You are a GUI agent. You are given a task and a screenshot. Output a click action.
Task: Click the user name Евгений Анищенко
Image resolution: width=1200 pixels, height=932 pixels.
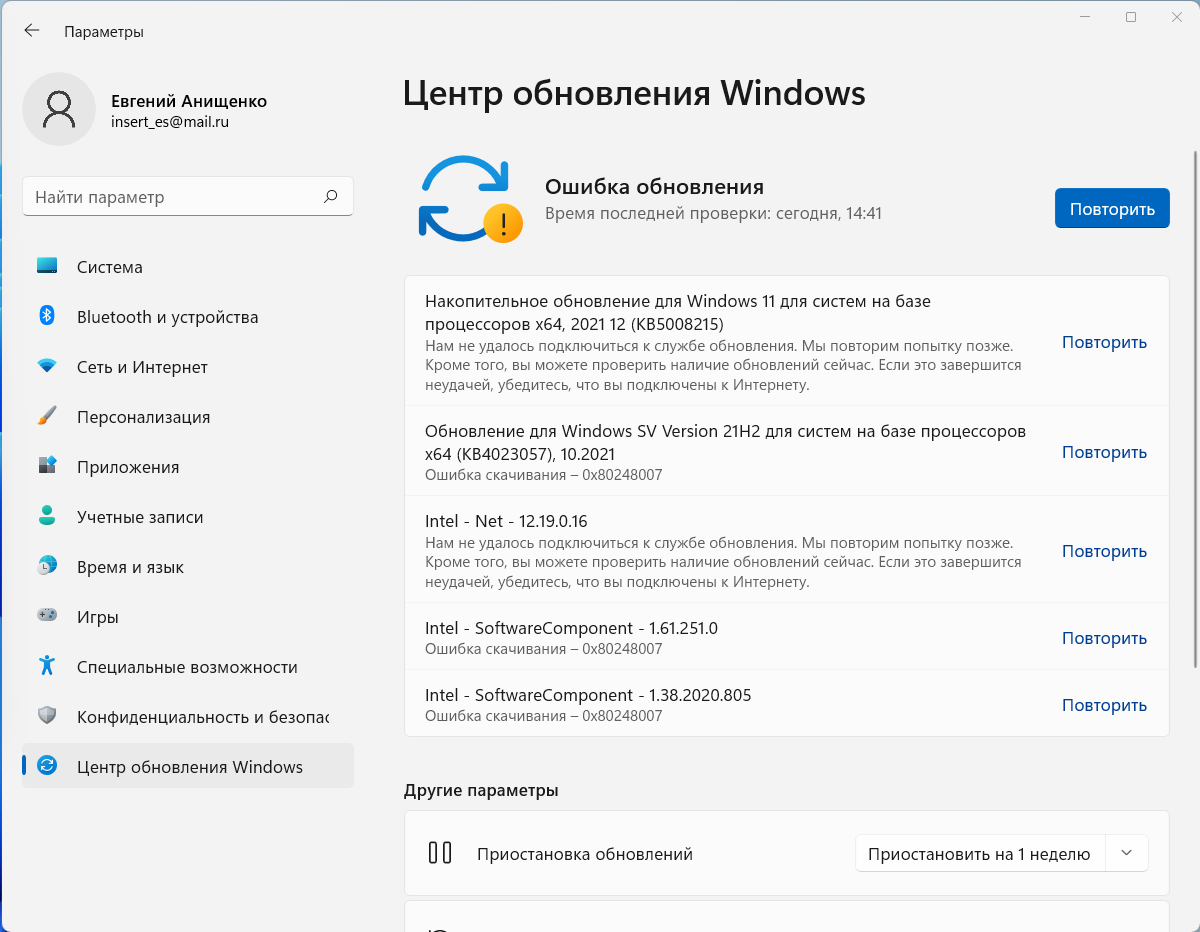[x=189, y=101]
